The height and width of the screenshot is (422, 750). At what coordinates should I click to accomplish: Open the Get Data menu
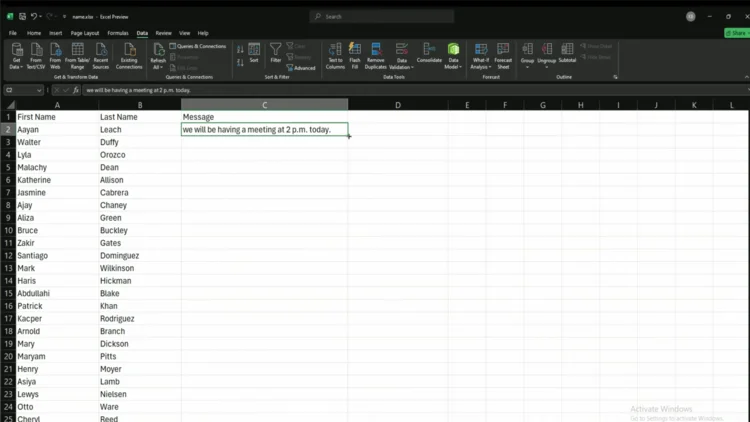click(x=16, y=56)
